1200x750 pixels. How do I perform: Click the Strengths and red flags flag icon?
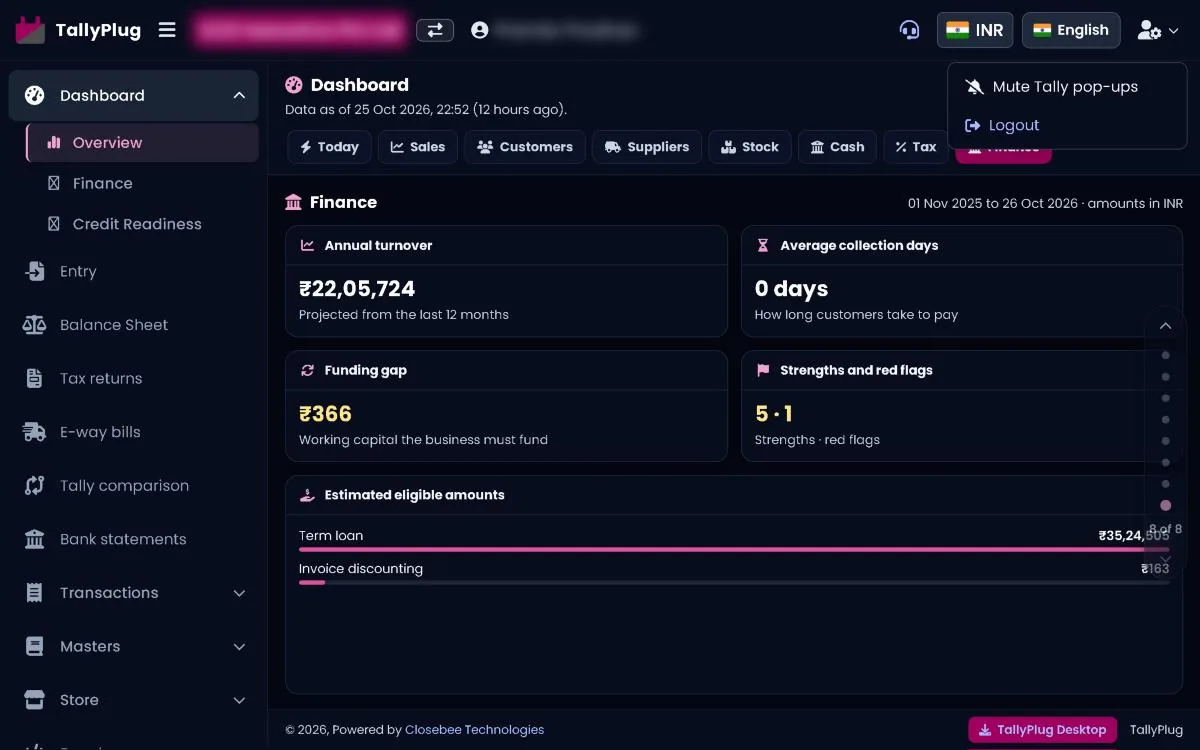point(763,370)
